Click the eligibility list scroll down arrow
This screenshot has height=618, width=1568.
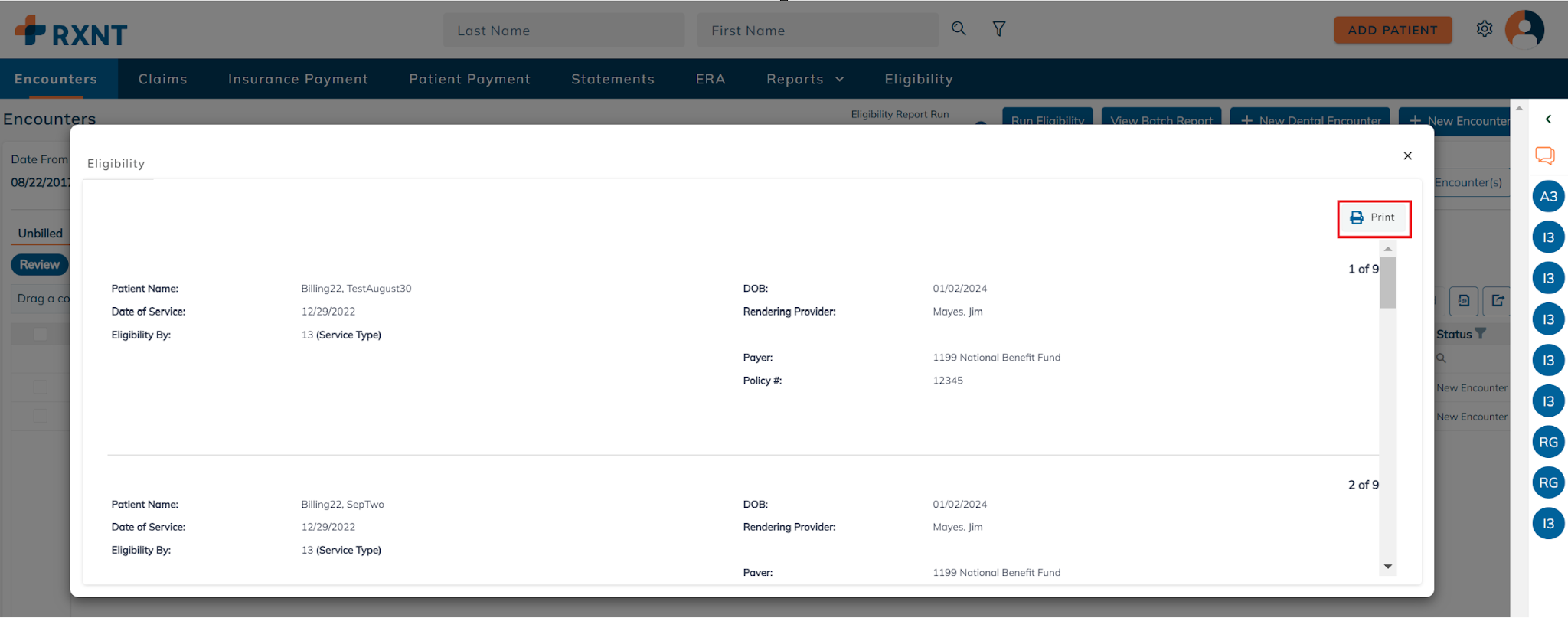pyautogui.click(x=1388, y=567)
